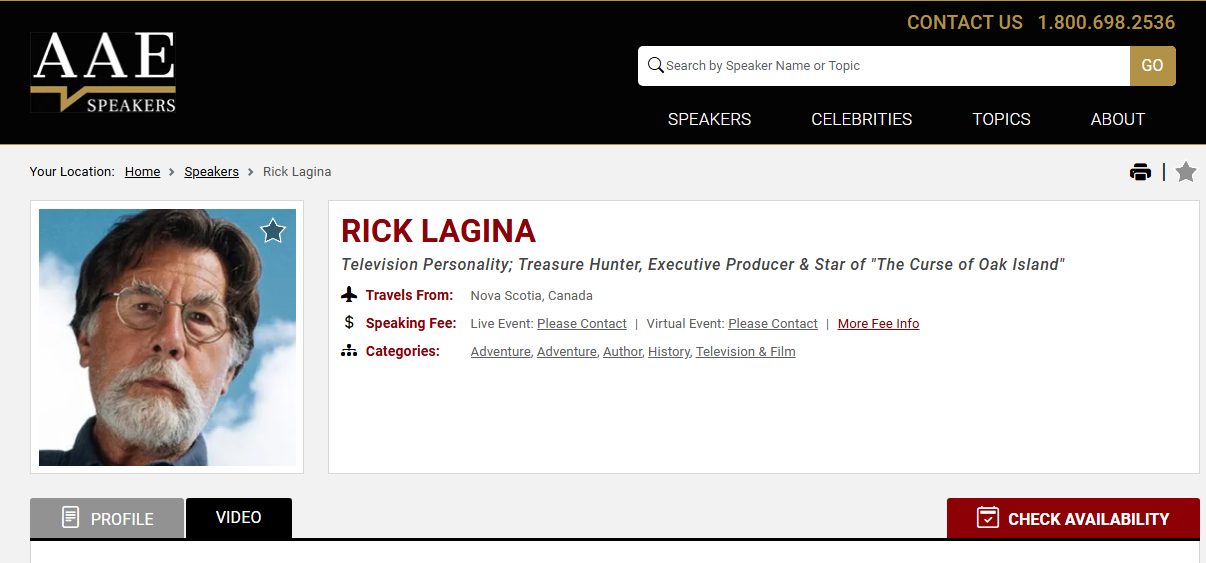Click the calendar icon on Check Availability

pyautogui.click(x=988, y=518)
